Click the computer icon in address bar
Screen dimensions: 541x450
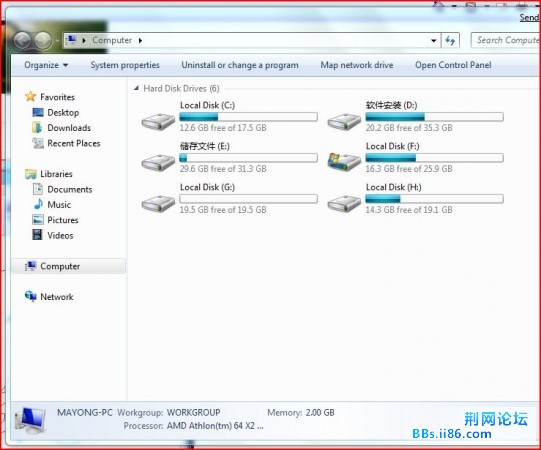[x=71, y=40]
